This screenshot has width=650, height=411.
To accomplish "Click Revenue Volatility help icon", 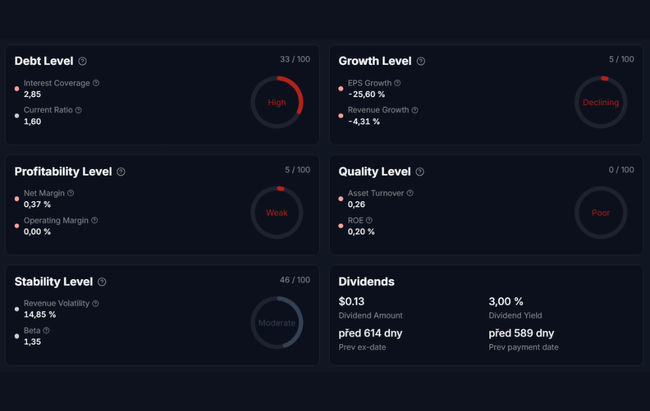I will click(95, 303).
